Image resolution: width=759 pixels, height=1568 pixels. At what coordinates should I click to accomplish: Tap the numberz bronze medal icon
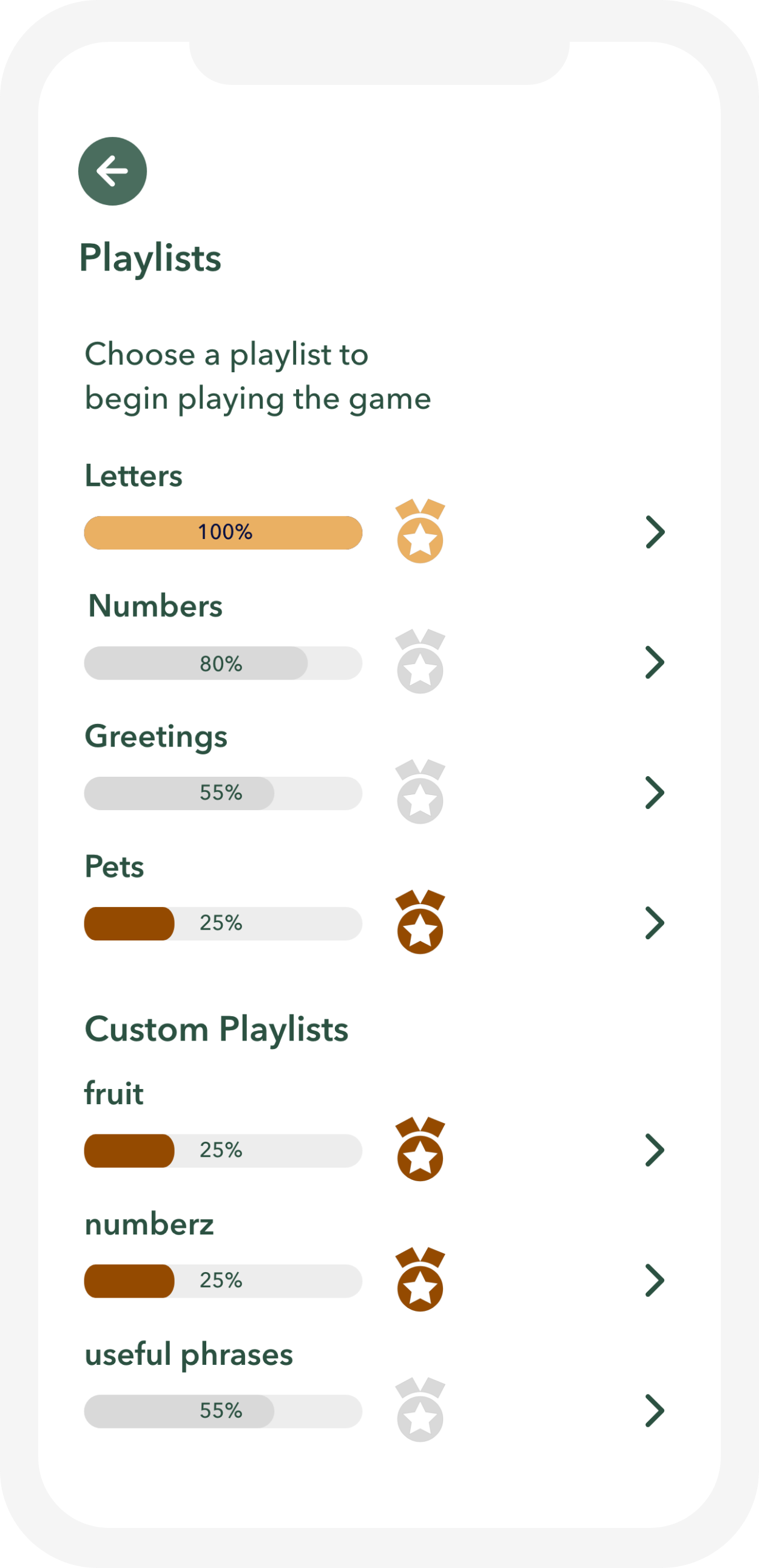pyautogui.click(x=420, y=1280)
